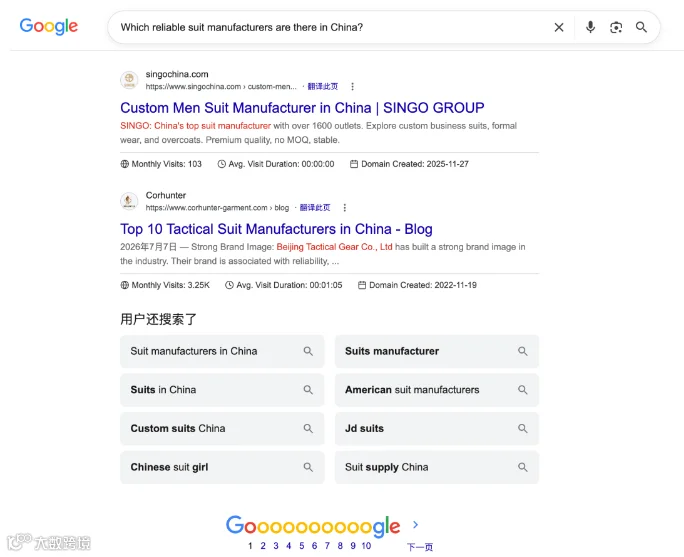Go to Google homepage via logo
This screenshot has width=684, height=557.
point(49,27)
